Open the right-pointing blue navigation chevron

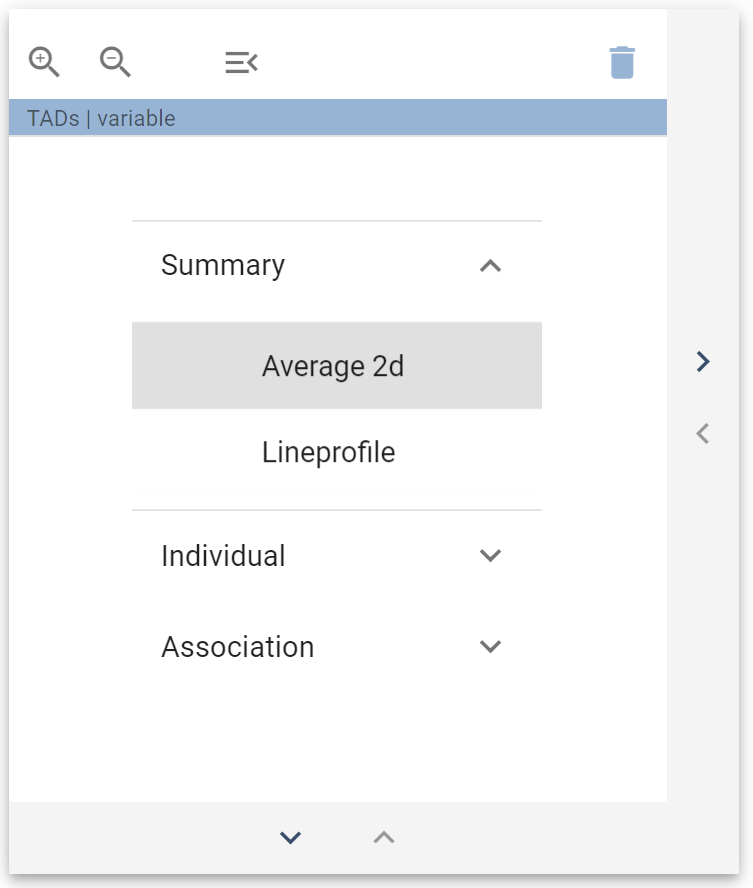[x=701, y=361]
